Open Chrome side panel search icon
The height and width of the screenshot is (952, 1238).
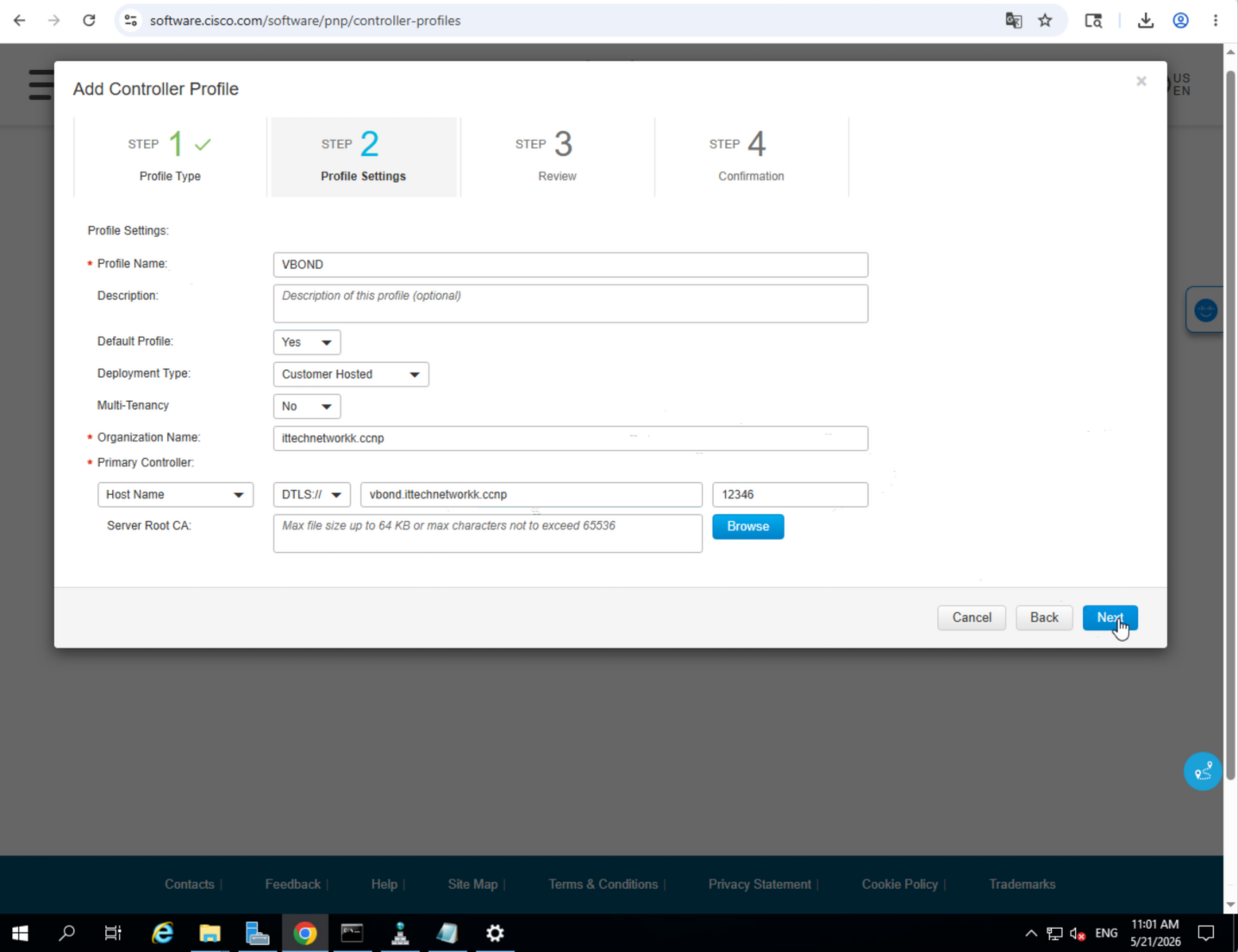click(1093, 20)
